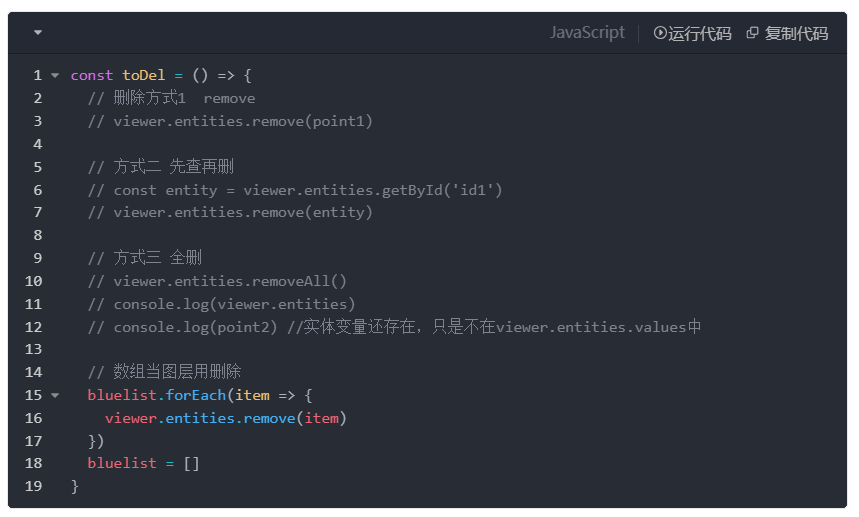This screenshot has height=517, width=859.
Task: Fold the toDel function at line 1
Action: [x=55, y=75]
